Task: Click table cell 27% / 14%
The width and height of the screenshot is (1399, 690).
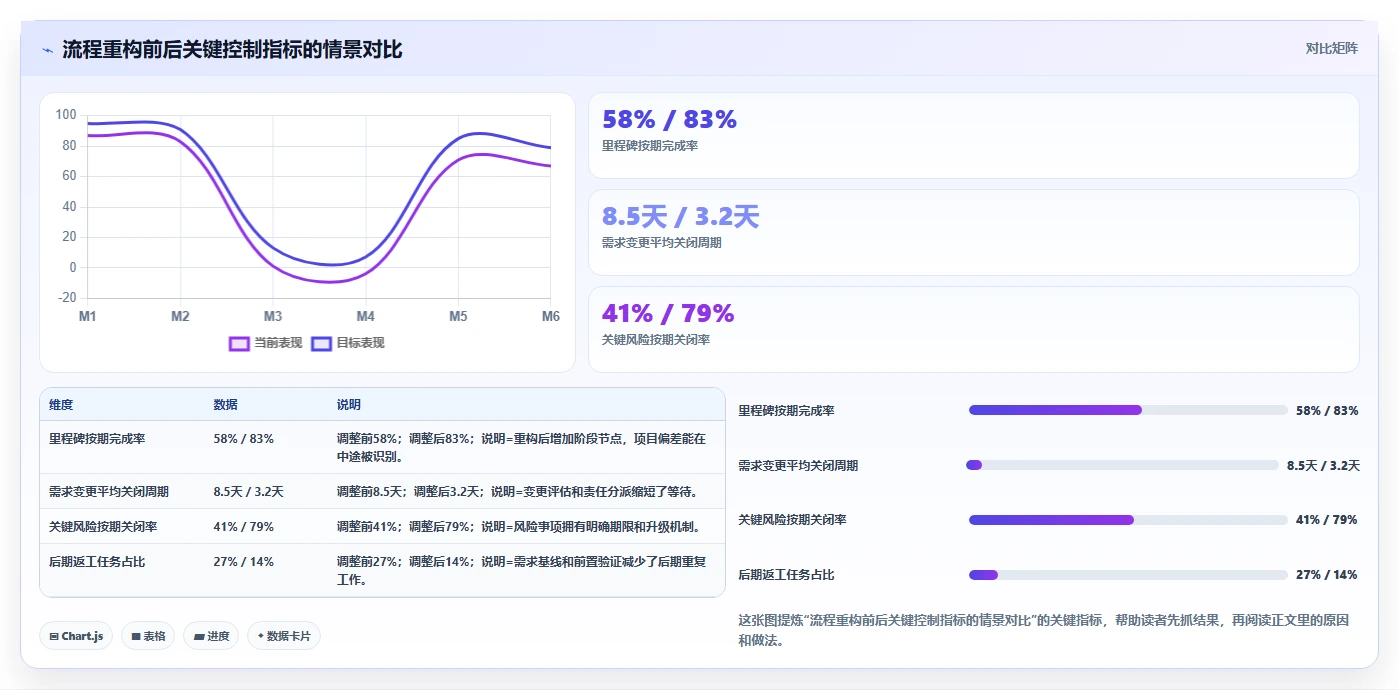Action: (x=243, y=562)
